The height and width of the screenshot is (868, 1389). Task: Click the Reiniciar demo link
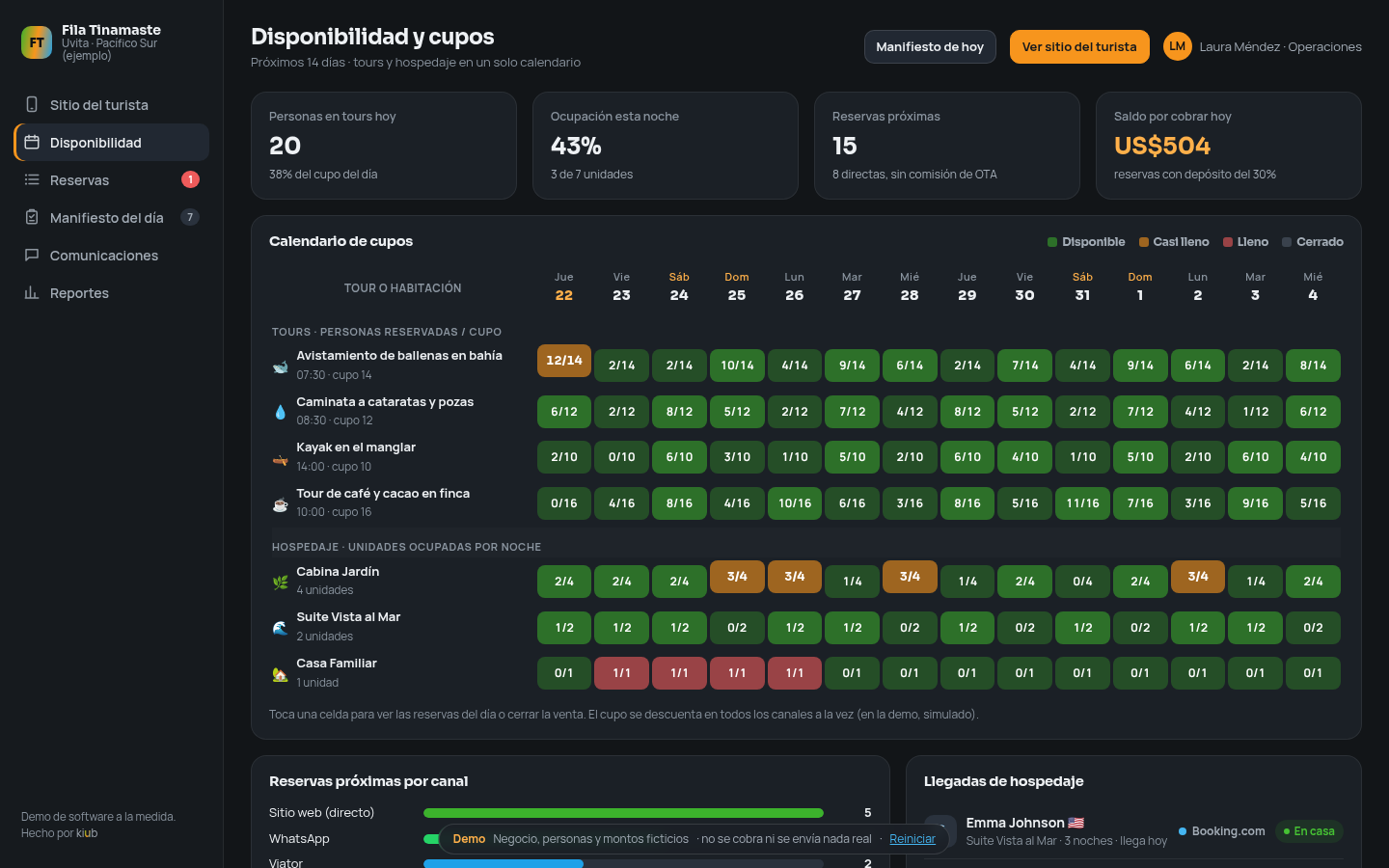coord(912,839)
